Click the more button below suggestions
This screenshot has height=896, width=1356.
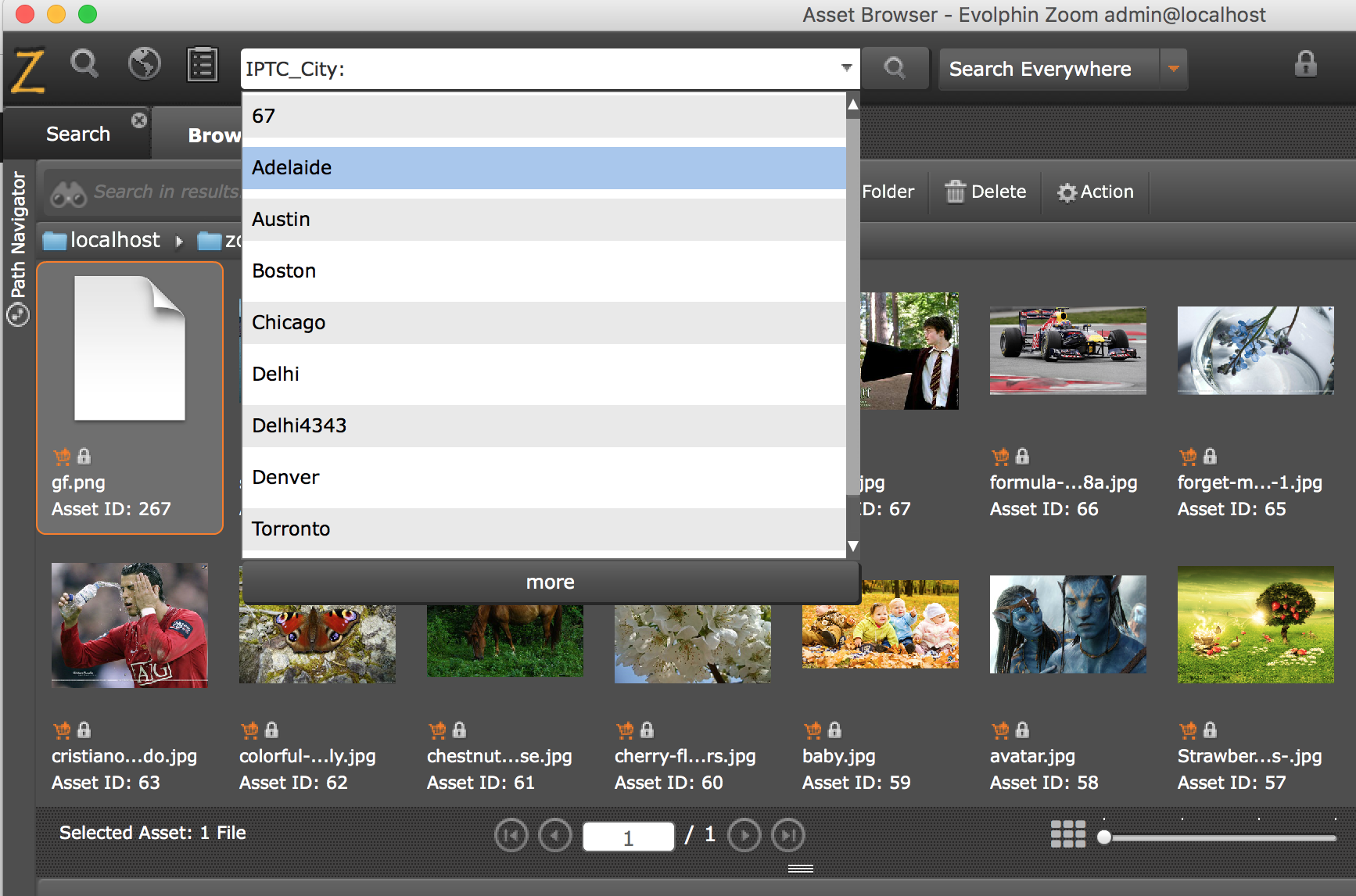click(x=551, y=582)
